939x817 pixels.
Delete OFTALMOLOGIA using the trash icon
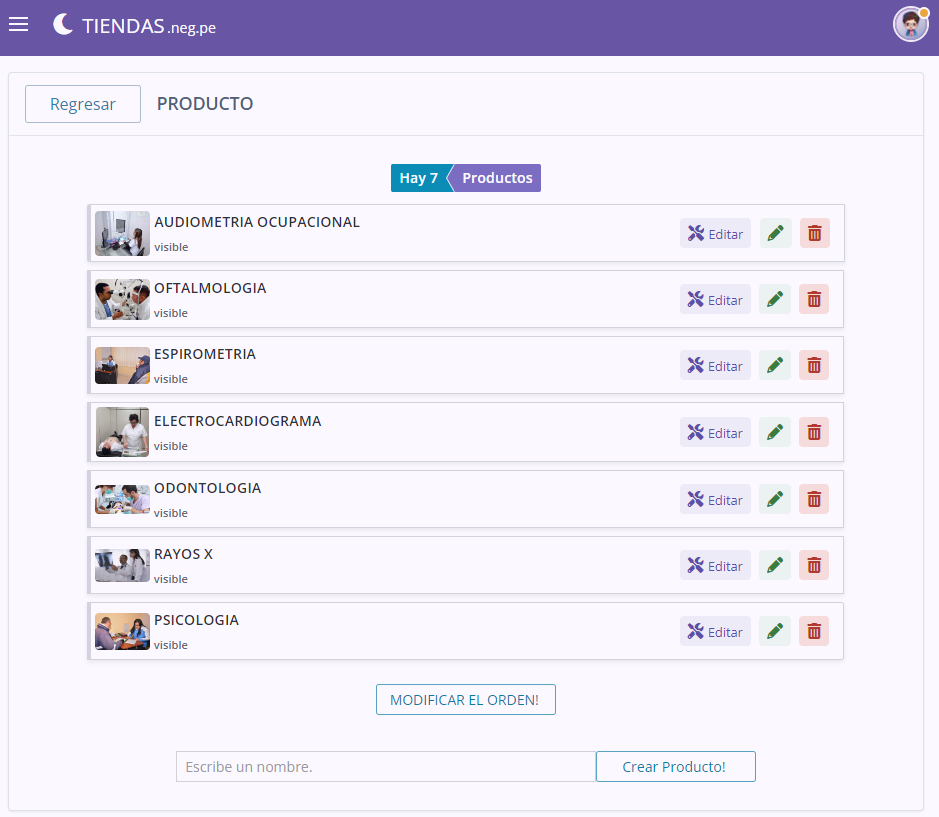click(814, 299)
